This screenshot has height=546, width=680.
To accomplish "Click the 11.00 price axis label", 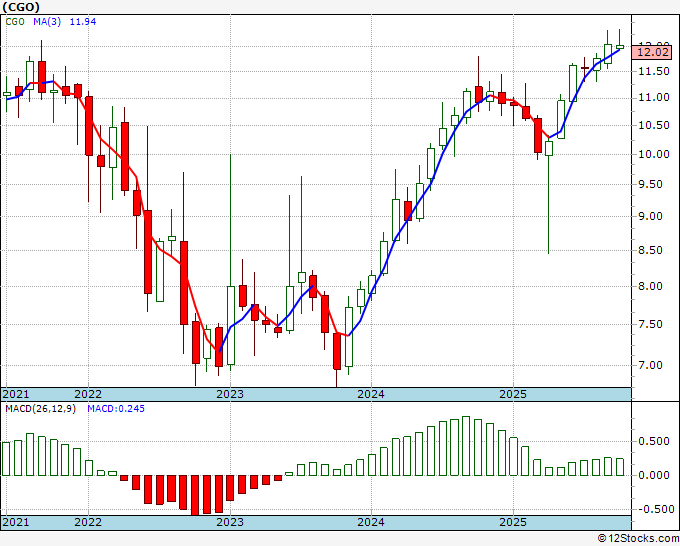I will 654,98.
